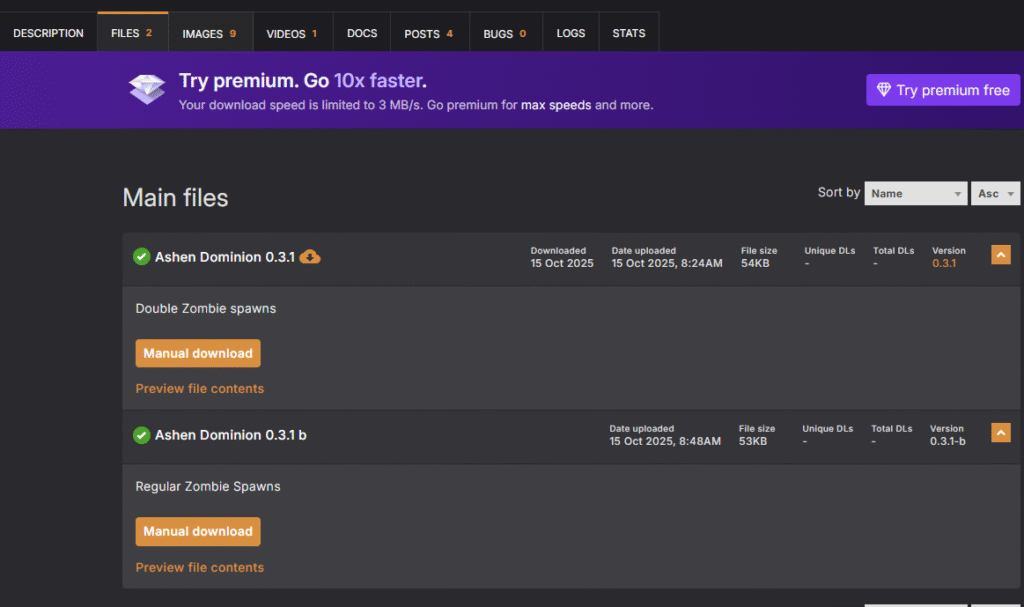Open the Stats tab

coord(629,33)
